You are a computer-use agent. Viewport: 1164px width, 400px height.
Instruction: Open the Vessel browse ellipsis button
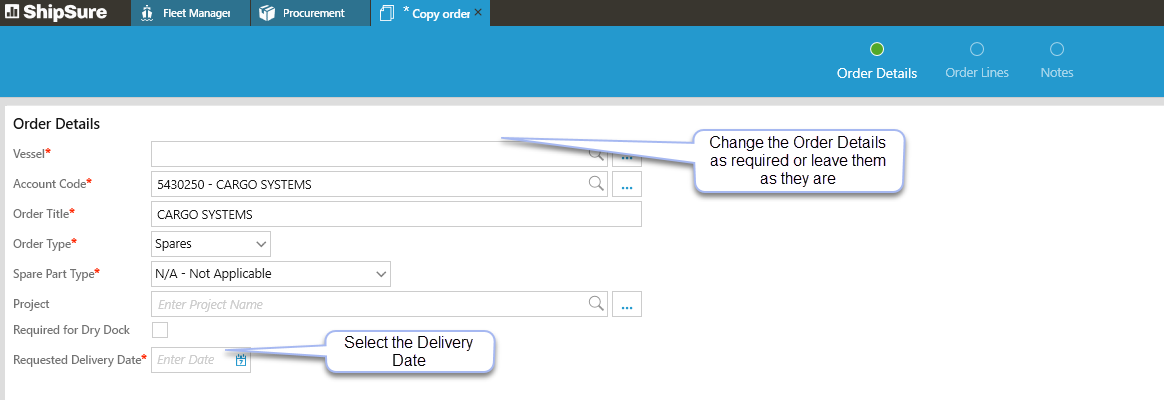(x=626, y=155)
